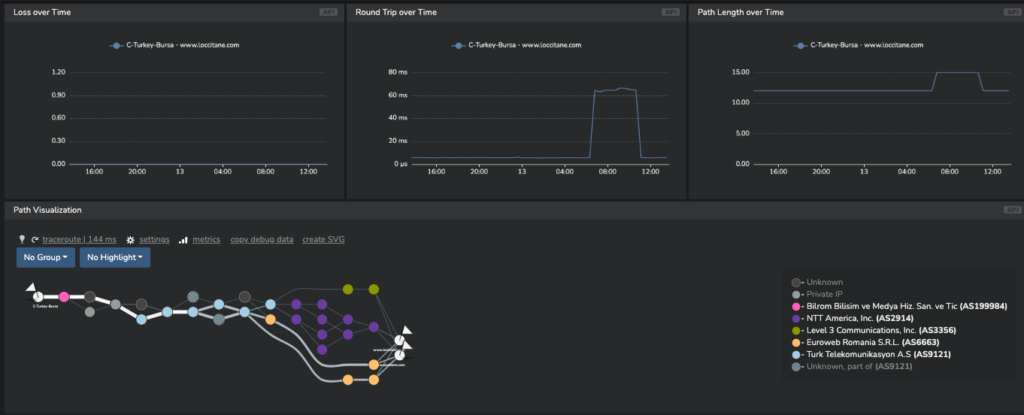Click the olive Level 3 Communications legend swatch
This screenshot has height=415, width=1024.
tap(796, 331)
